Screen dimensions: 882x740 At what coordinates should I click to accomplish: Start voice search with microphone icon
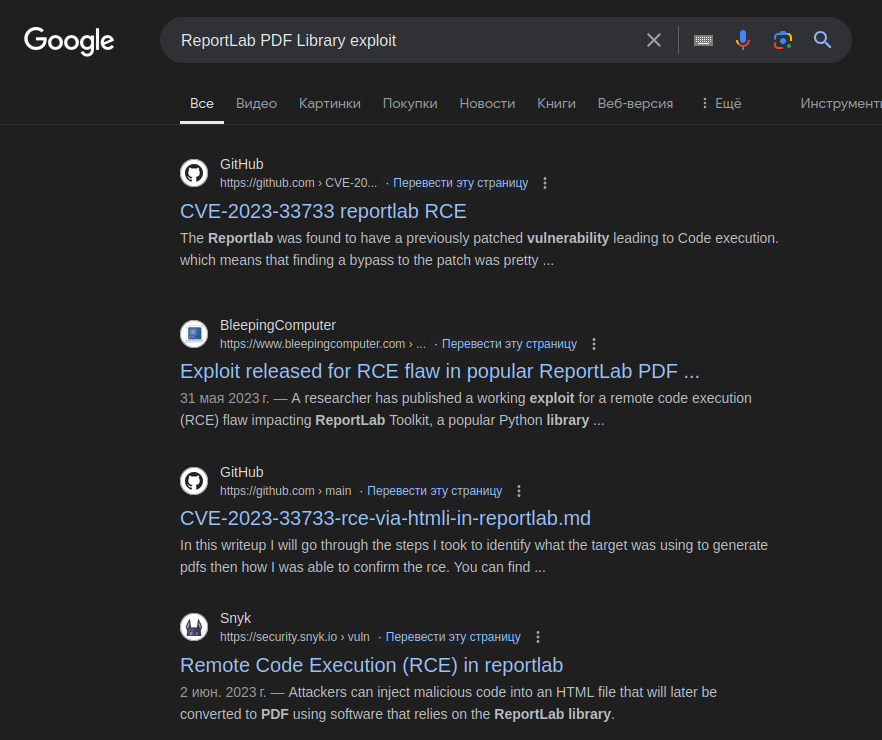(x=742, y=40)
